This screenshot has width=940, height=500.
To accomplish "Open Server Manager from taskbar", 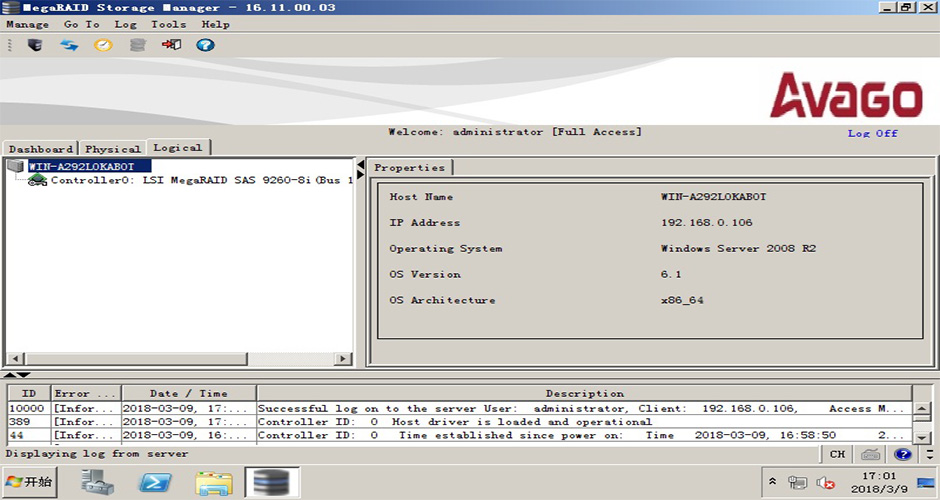I will 98,482.
